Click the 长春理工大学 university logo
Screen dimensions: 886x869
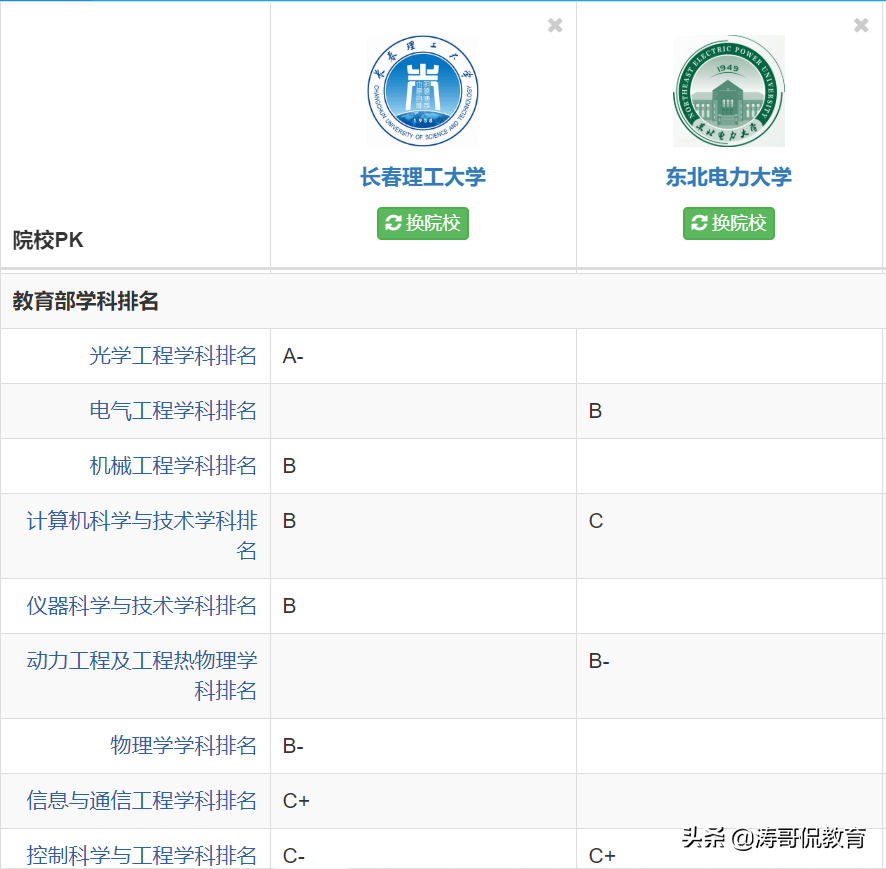pos(422,91)
